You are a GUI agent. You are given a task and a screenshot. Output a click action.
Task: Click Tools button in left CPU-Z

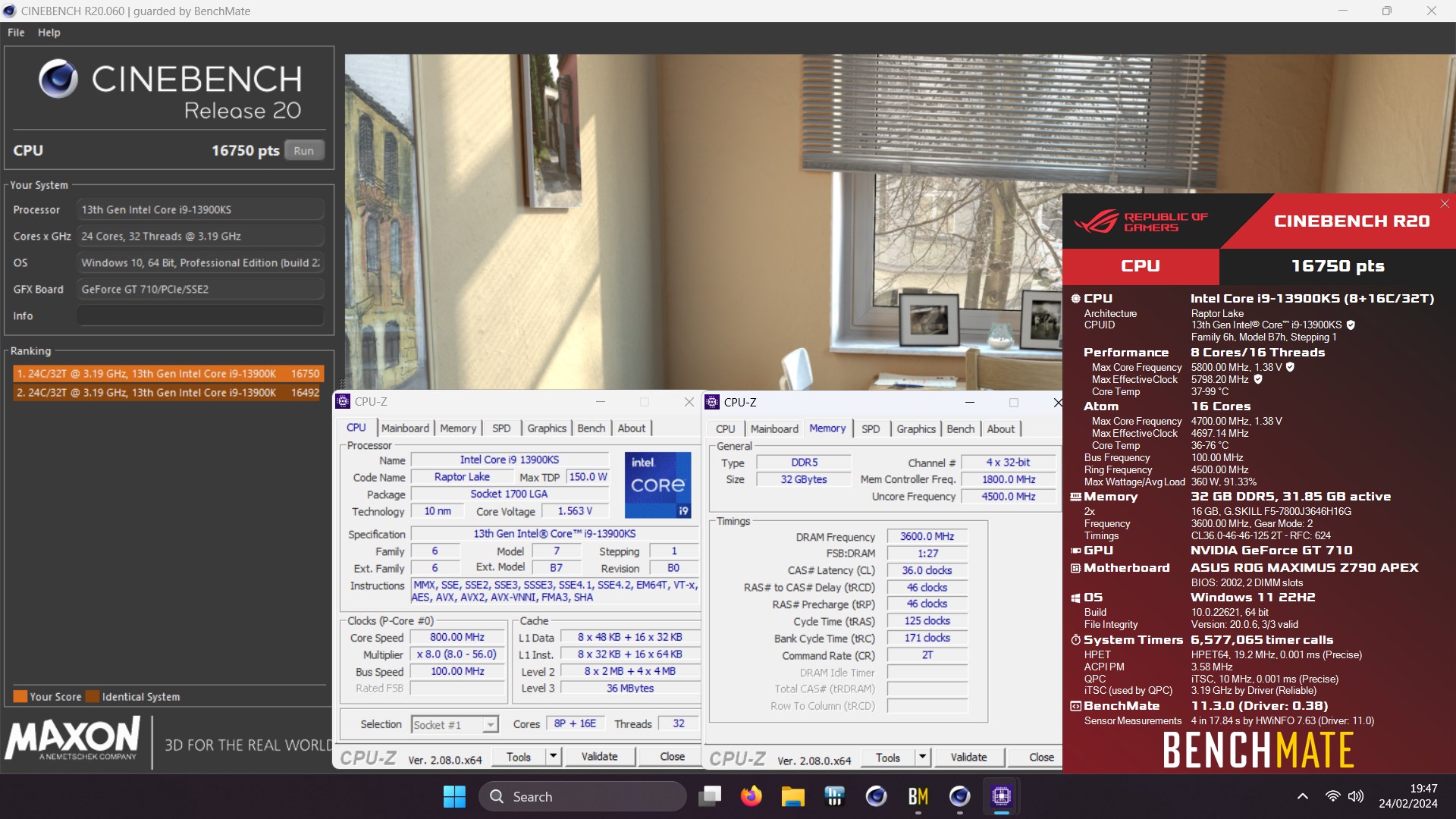point(519,756)
